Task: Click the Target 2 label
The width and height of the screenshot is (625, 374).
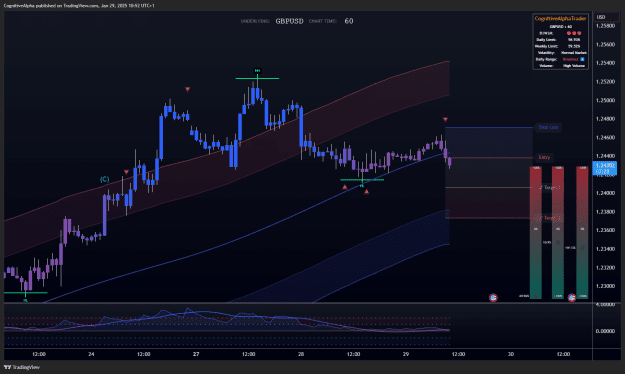Action: tap(550, 218)
